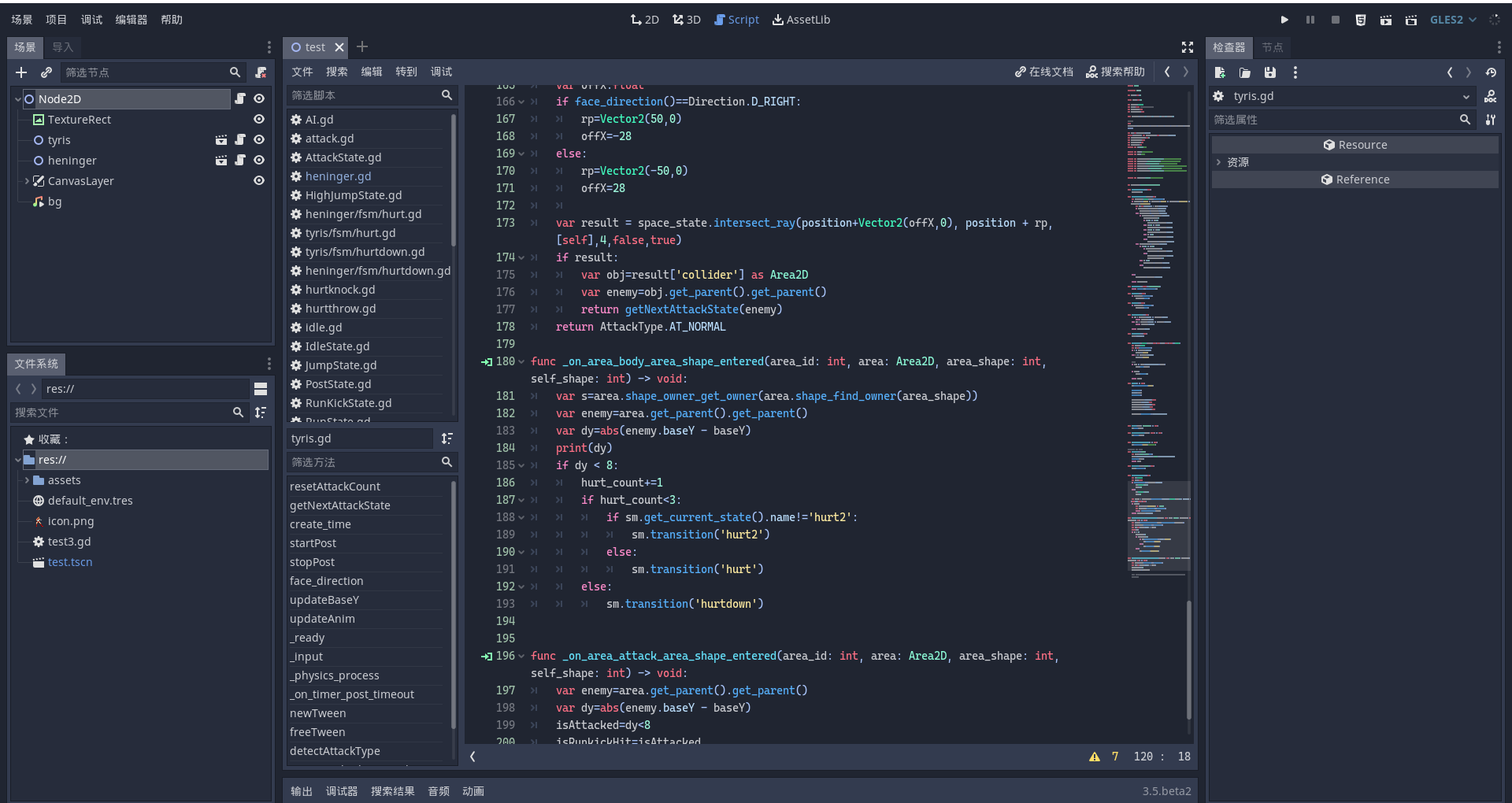Click the 筛选脚本 filter scripts field
Viewport: 1512px width, 803px height.
click(362, 95)
